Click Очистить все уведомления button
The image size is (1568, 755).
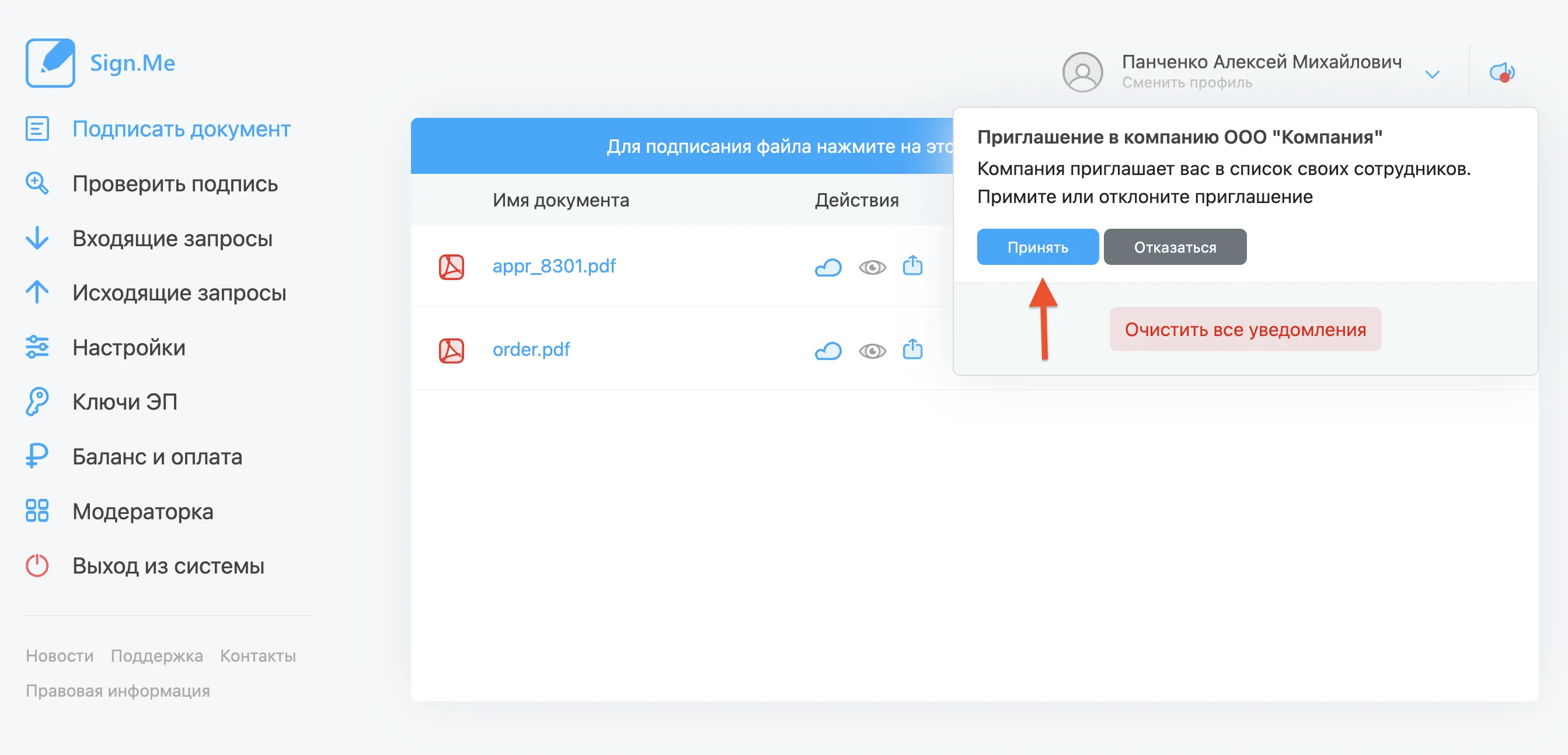click(x=1245, y=329)
